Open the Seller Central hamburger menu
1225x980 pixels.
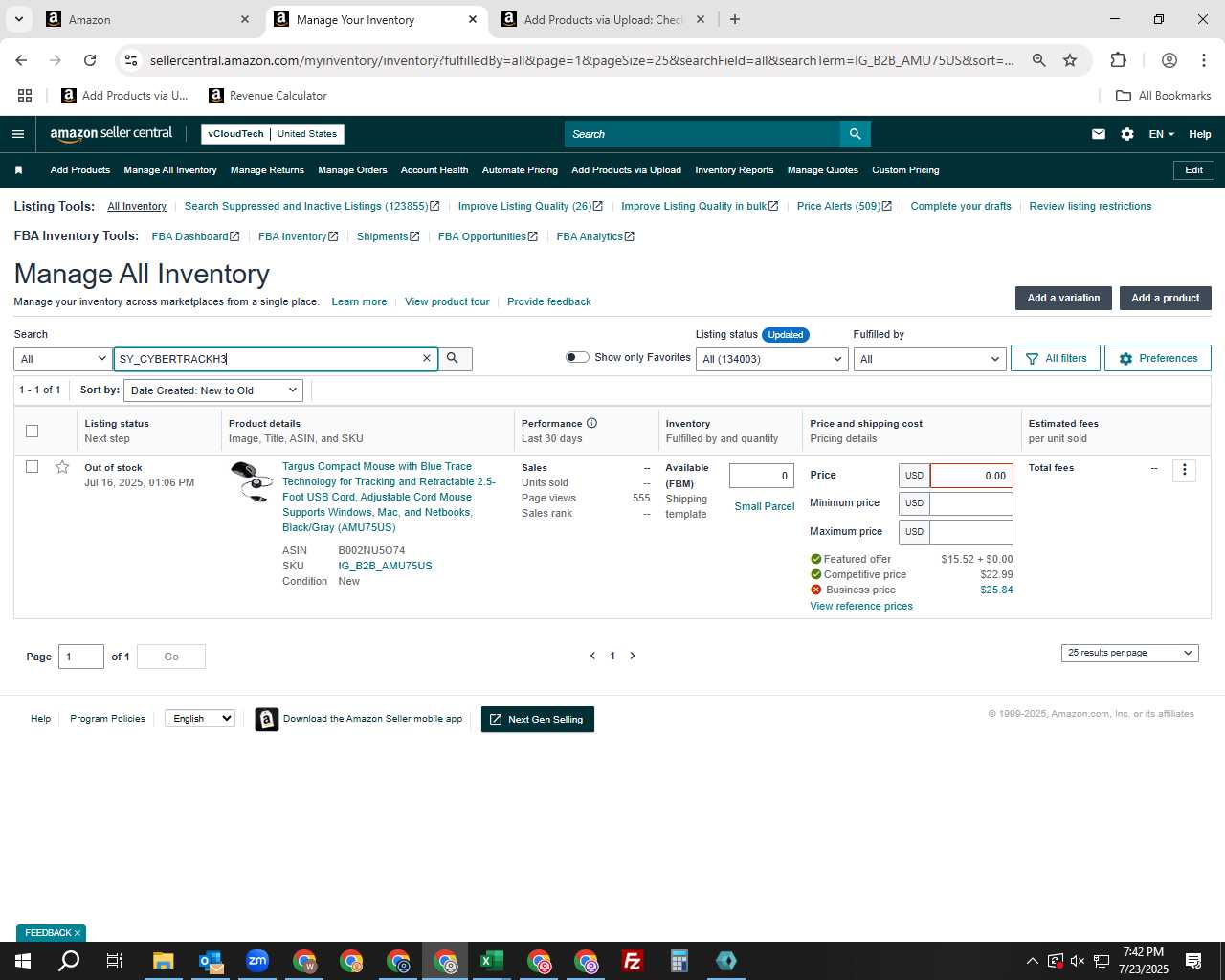(17, 134)
